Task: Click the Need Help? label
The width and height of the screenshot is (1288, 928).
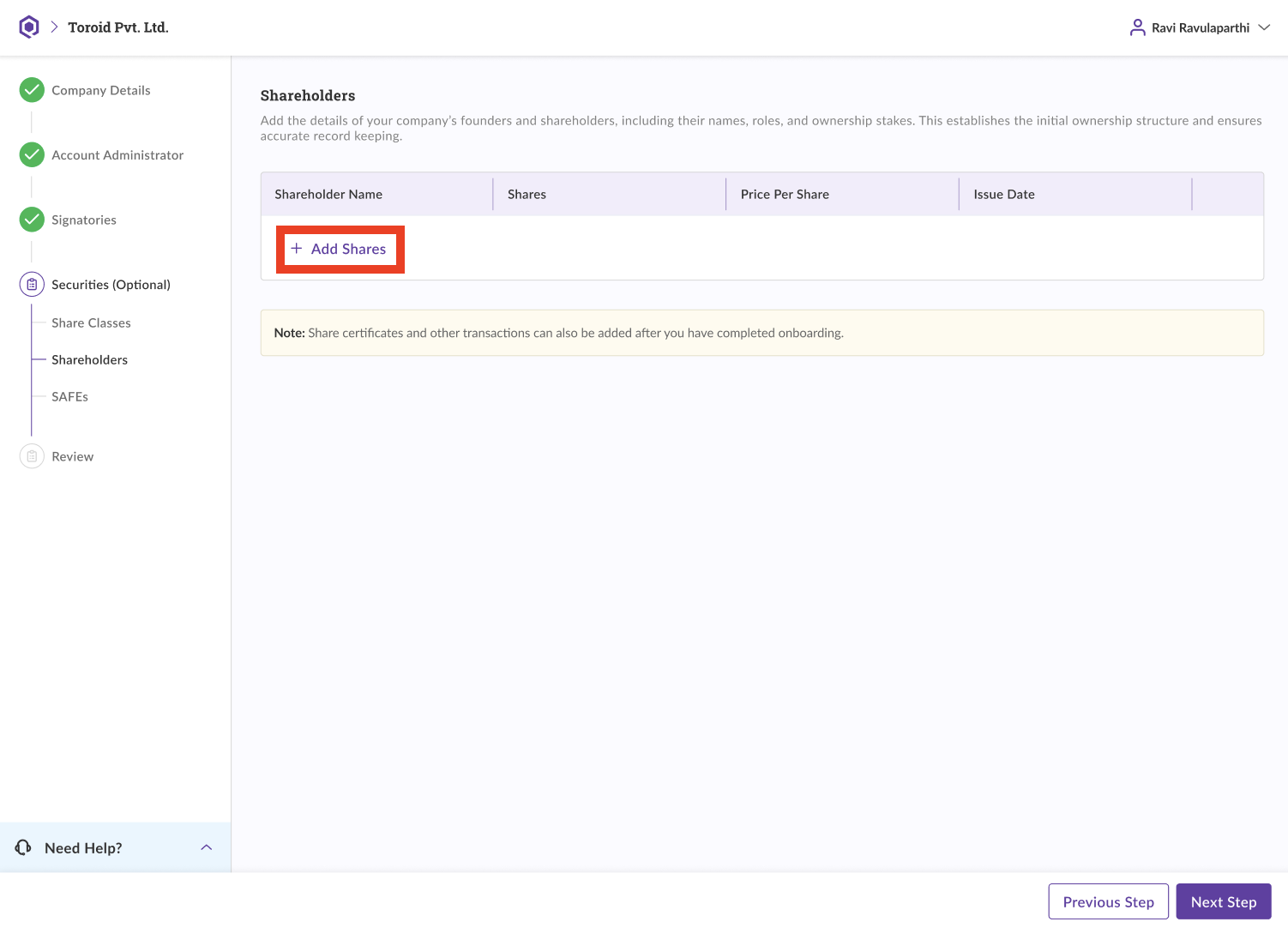Action: point(83,848)
